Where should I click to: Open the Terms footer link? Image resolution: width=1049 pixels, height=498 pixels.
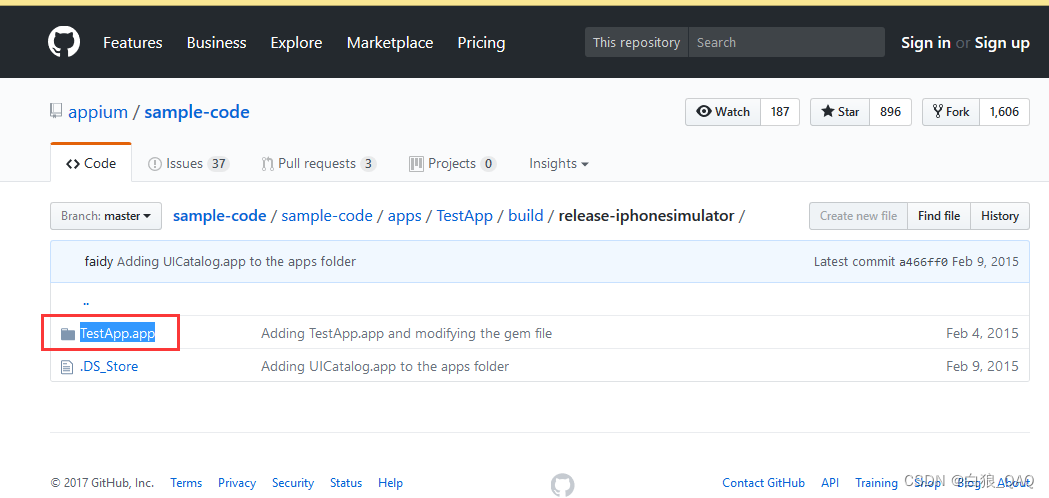tap(186, 483)
